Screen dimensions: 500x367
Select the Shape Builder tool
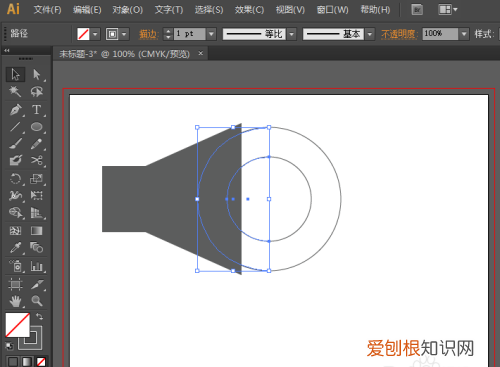tap(15, 212)
